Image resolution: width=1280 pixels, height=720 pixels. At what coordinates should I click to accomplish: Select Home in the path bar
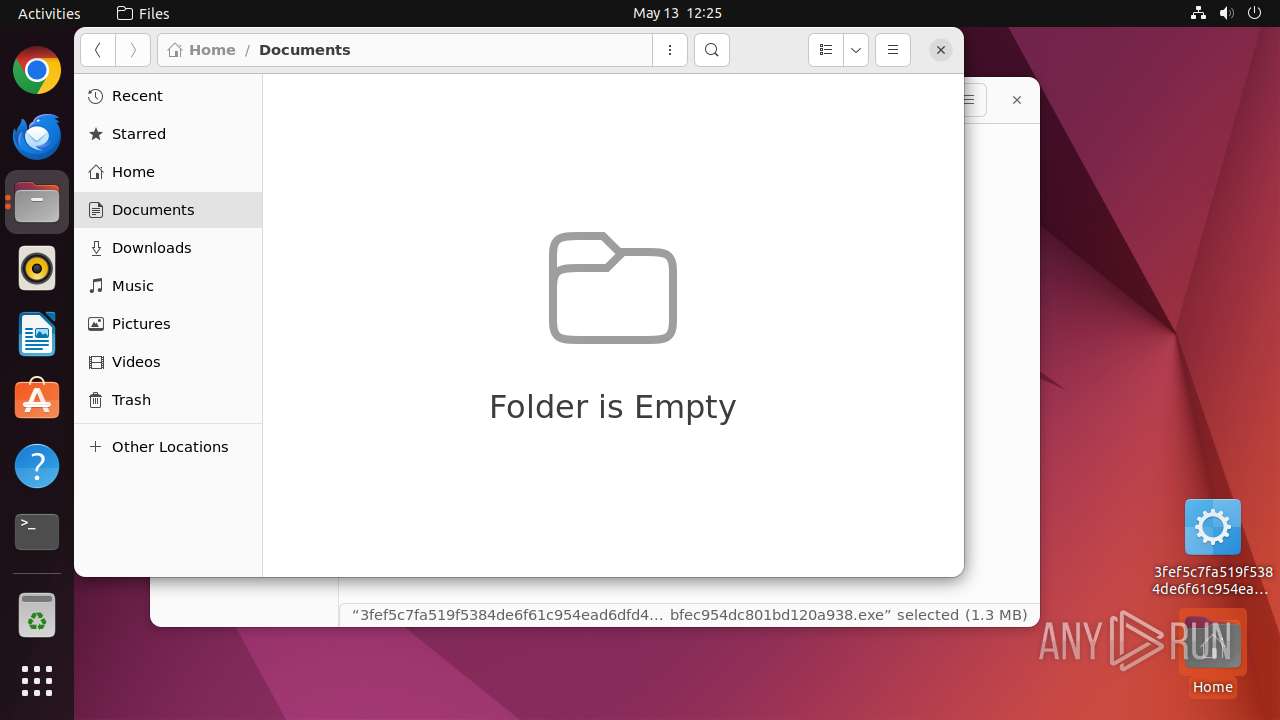pyautogui.click(x=202, y=50)
